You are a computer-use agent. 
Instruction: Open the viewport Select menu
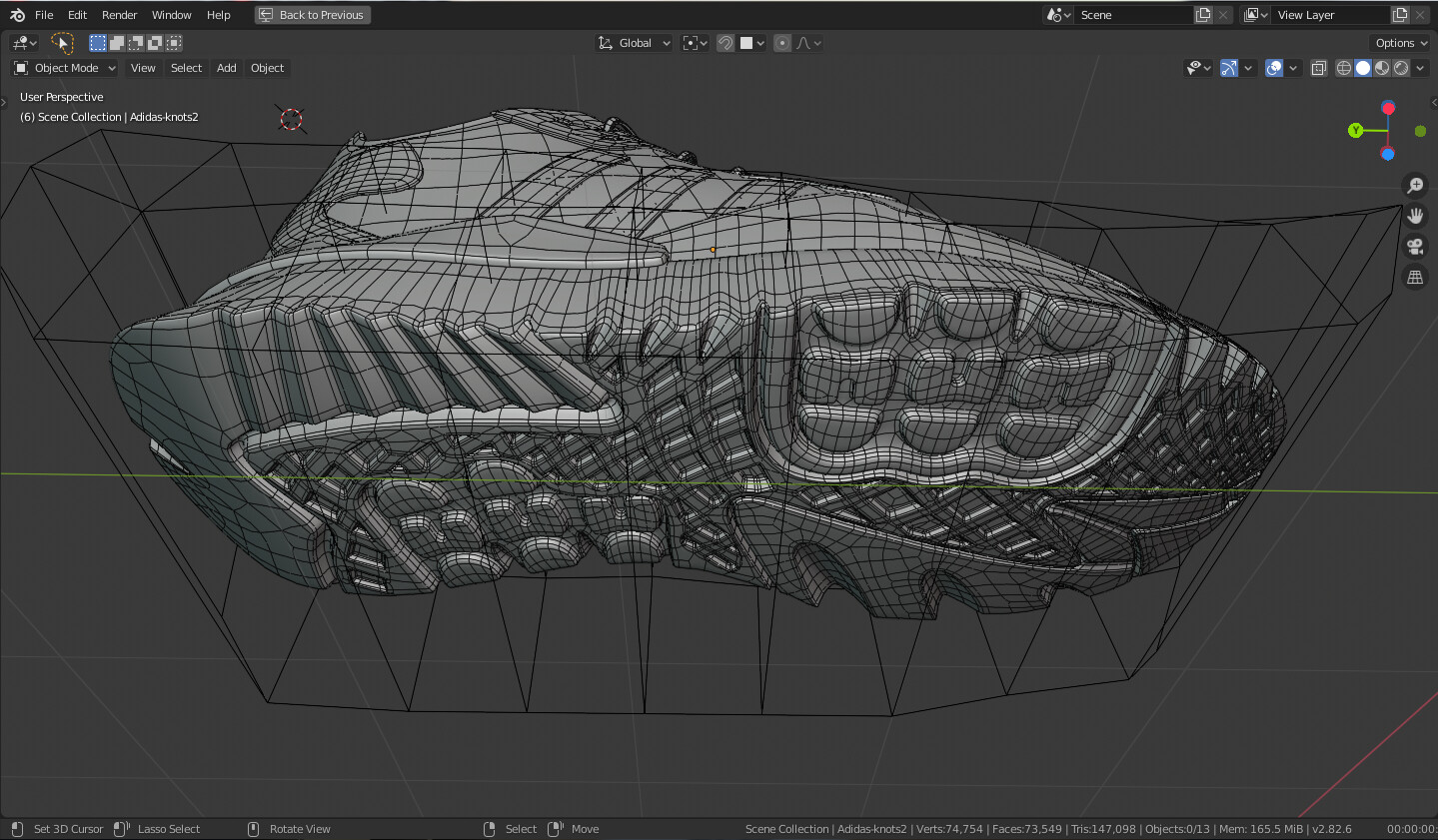186,68
